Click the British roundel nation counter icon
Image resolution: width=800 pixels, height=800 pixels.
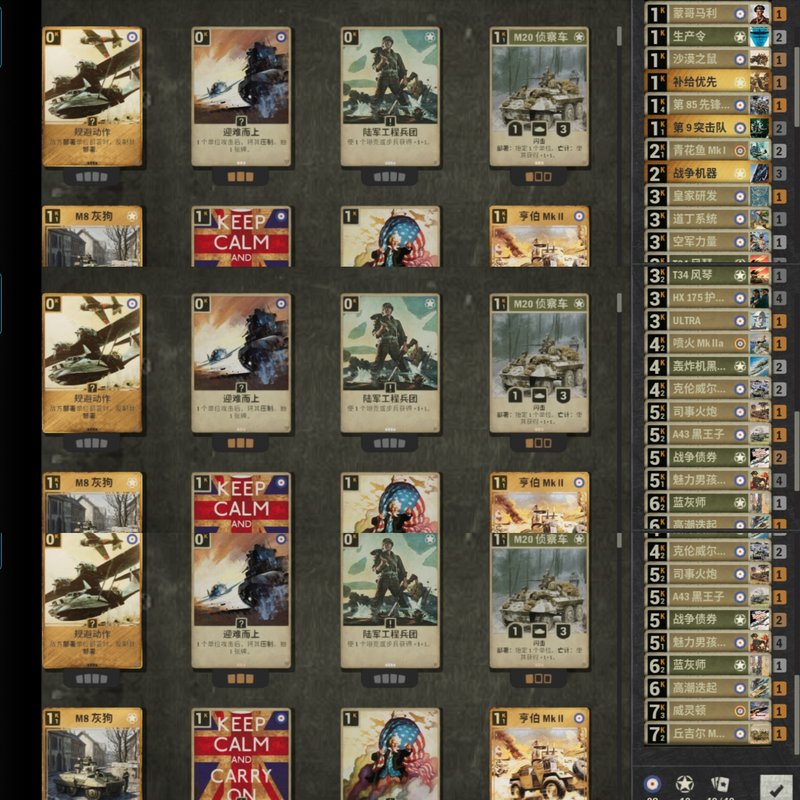click(x=652, y=784)
